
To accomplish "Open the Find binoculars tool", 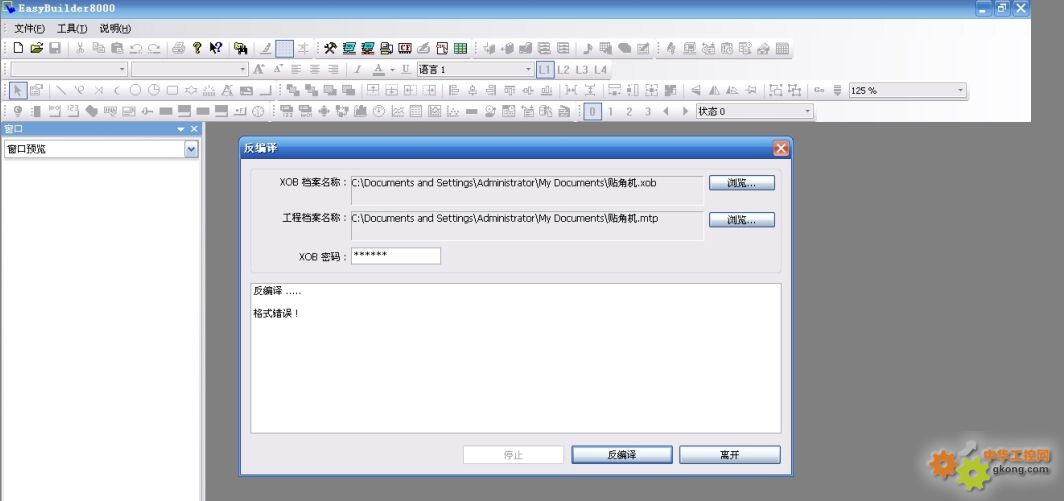I will pyautogui.click(x=240, y=48).
